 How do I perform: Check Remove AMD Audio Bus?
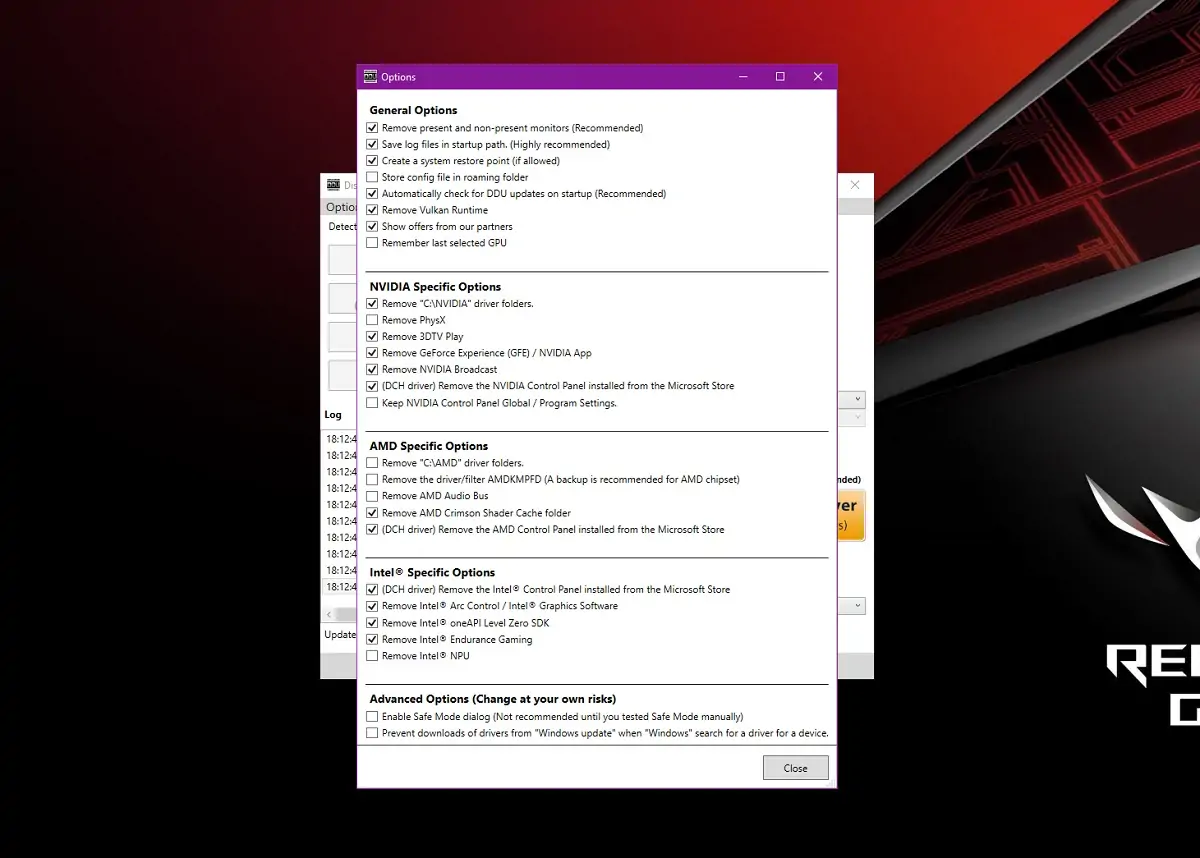click(372, 496)
